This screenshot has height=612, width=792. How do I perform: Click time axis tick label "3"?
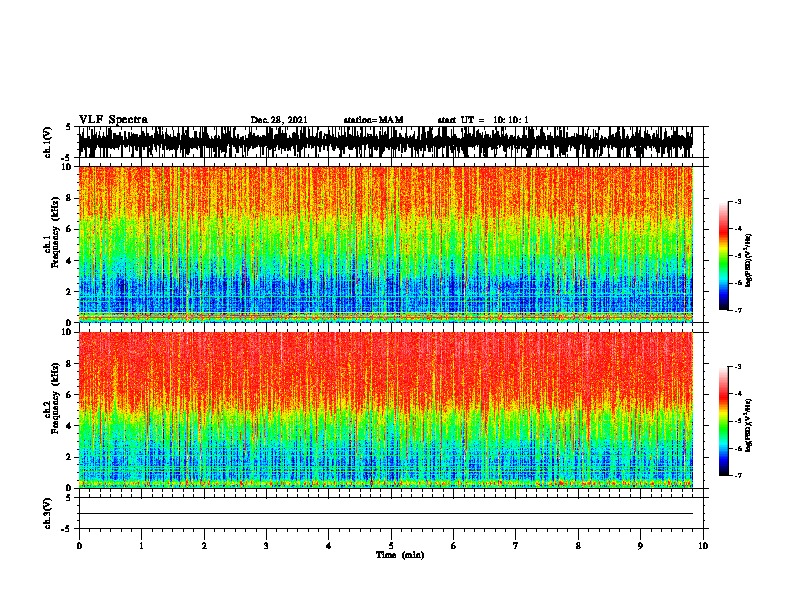click(266, 546)
